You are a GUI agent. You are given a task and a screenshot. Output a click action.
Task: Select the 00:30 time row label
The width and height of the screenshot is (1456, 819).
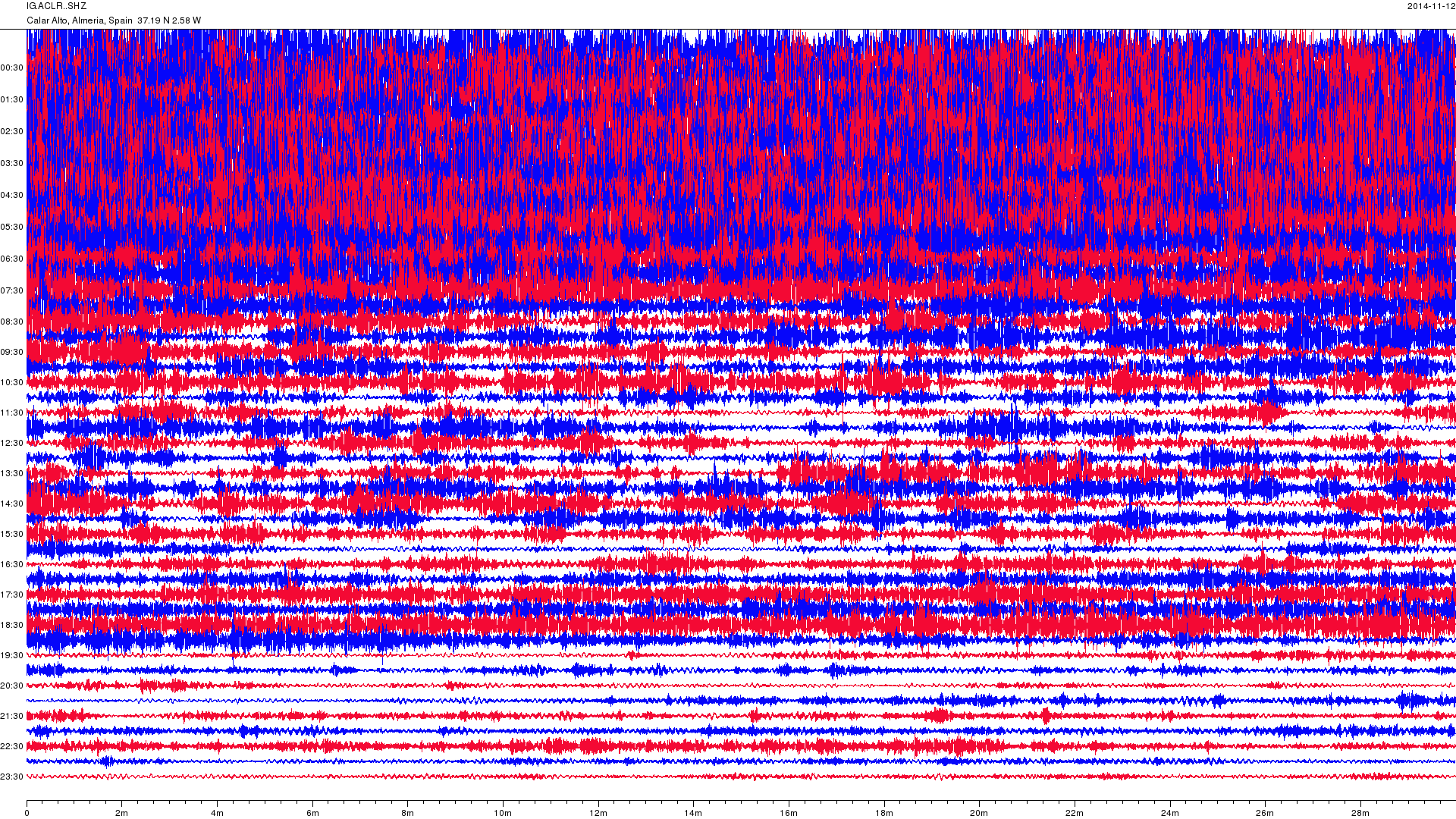click(12, 68)
